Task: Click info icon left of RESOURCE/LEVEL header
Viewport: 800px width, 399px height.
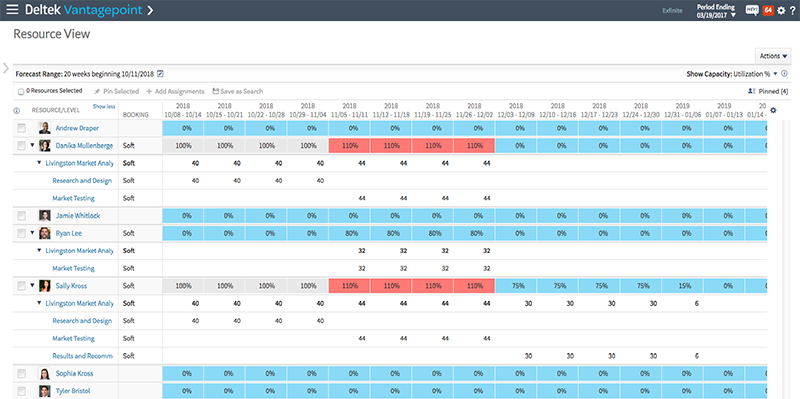Action: pos(16,111)
